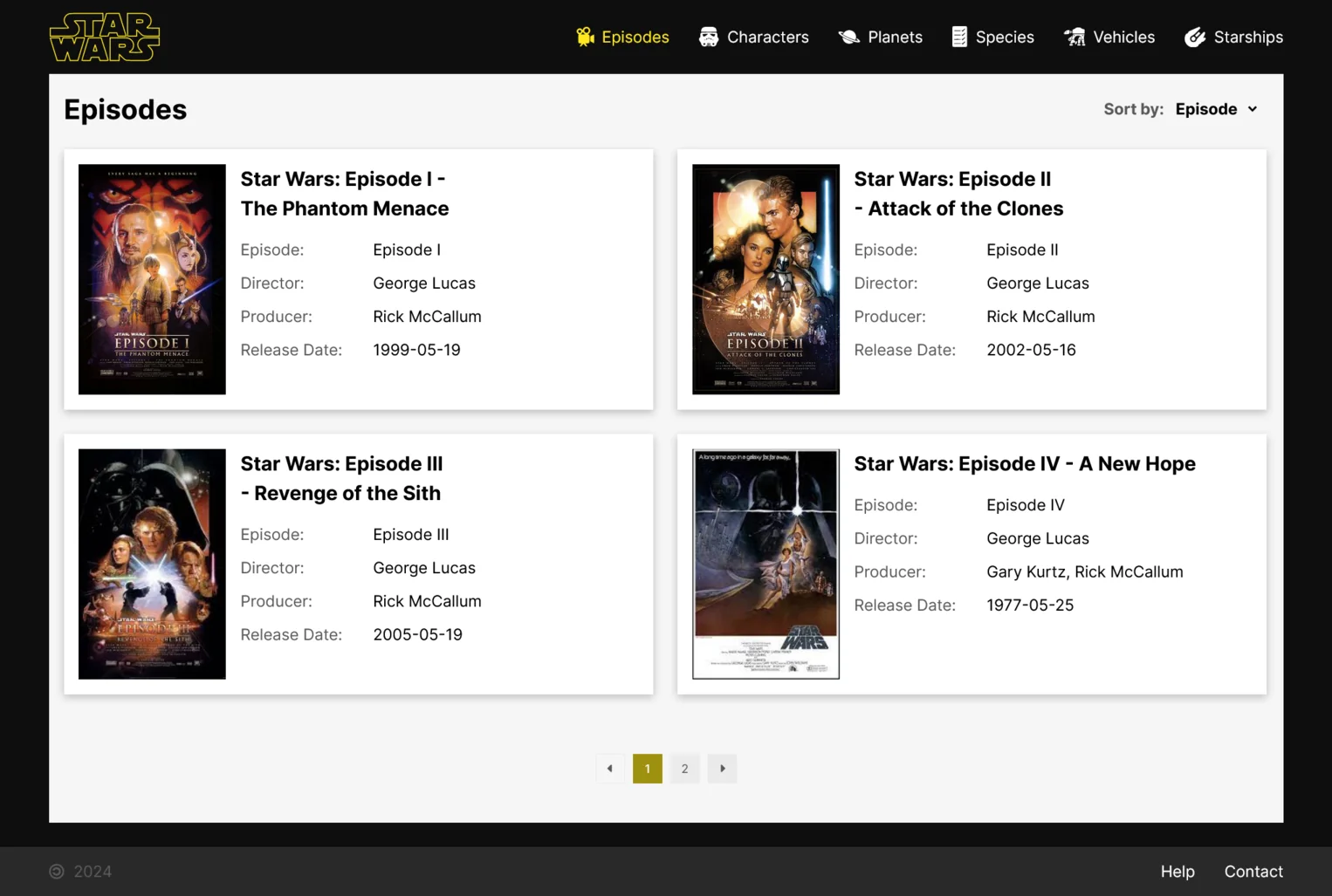
Task: Open The Phantom Menace title link
Action: [345, 194]
